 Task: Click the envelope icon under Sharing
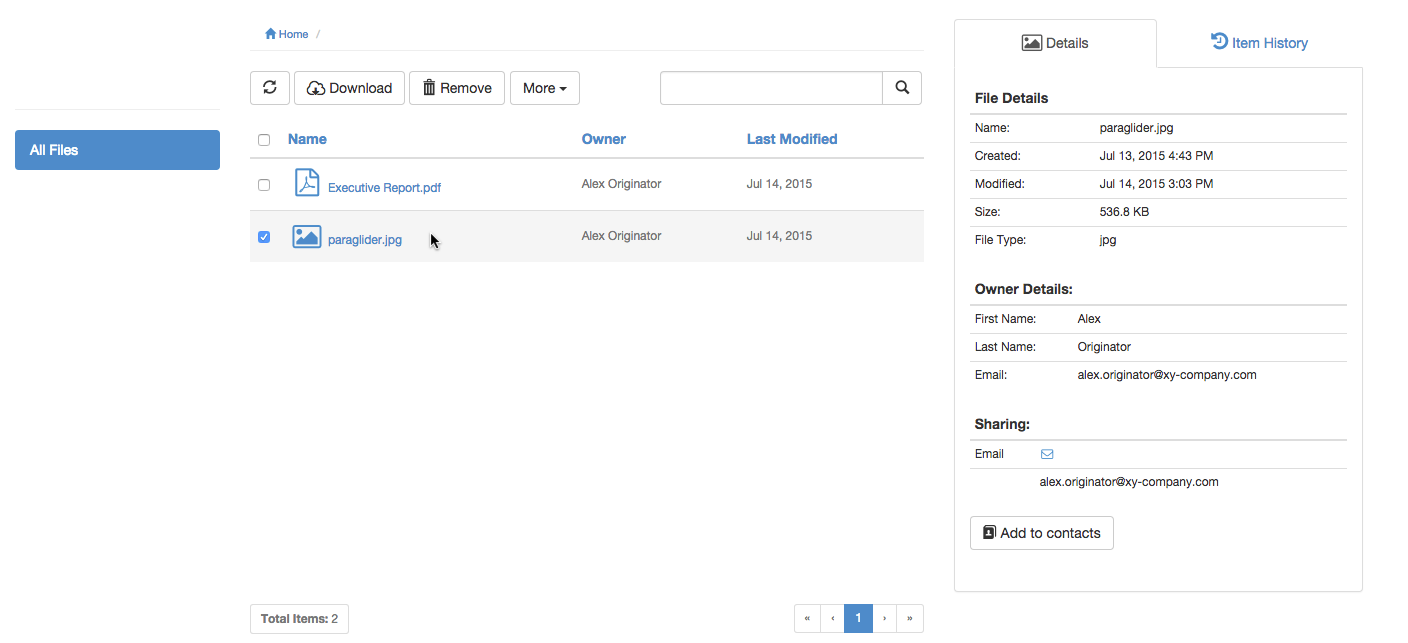pyautogui.click(x=1047, y=454)
